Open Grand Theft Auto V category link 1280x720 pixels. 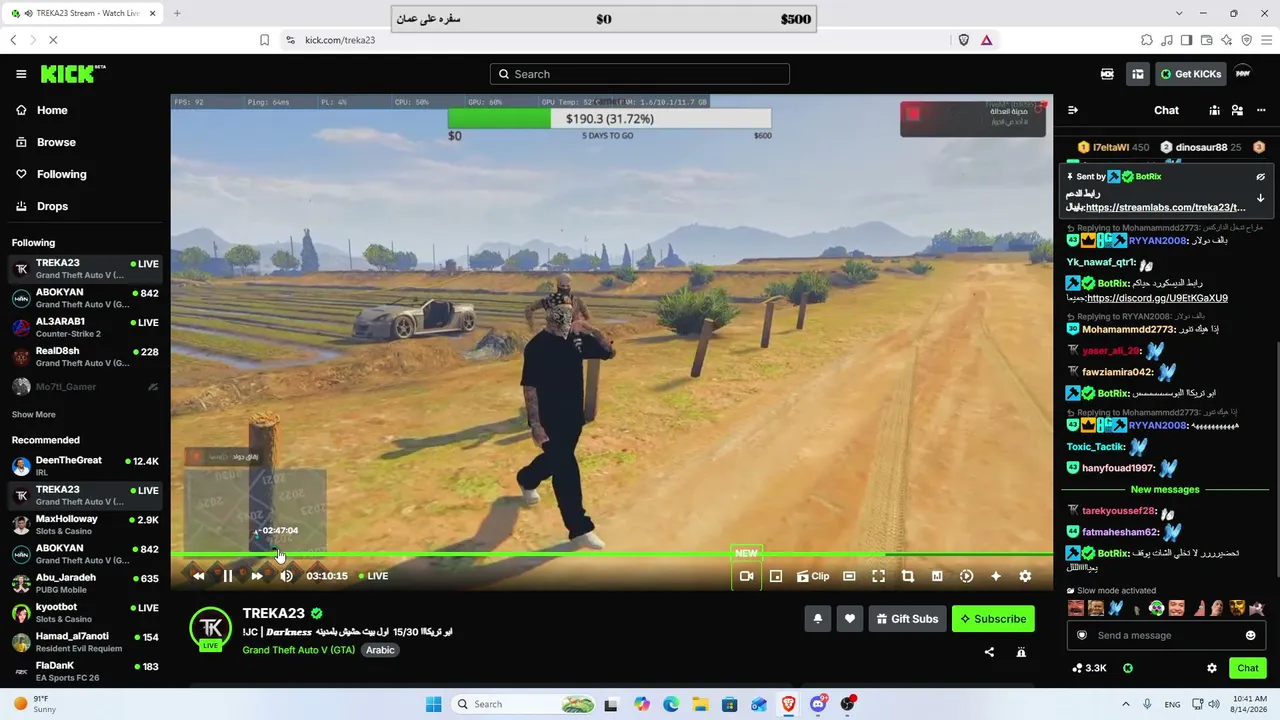[x=299, y=650]
